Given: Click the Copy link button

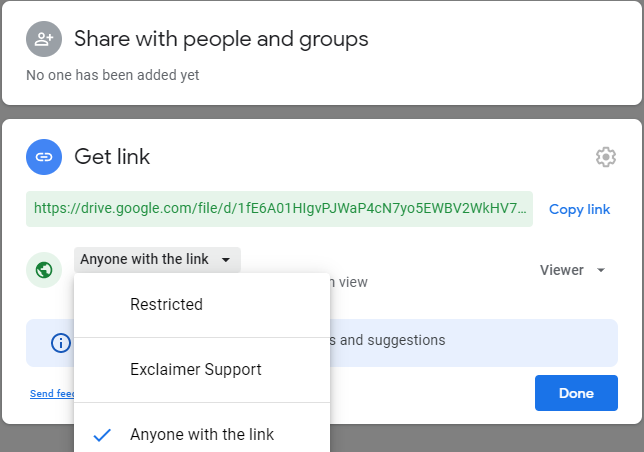Looking at the screenshot, I should (579, 210).
